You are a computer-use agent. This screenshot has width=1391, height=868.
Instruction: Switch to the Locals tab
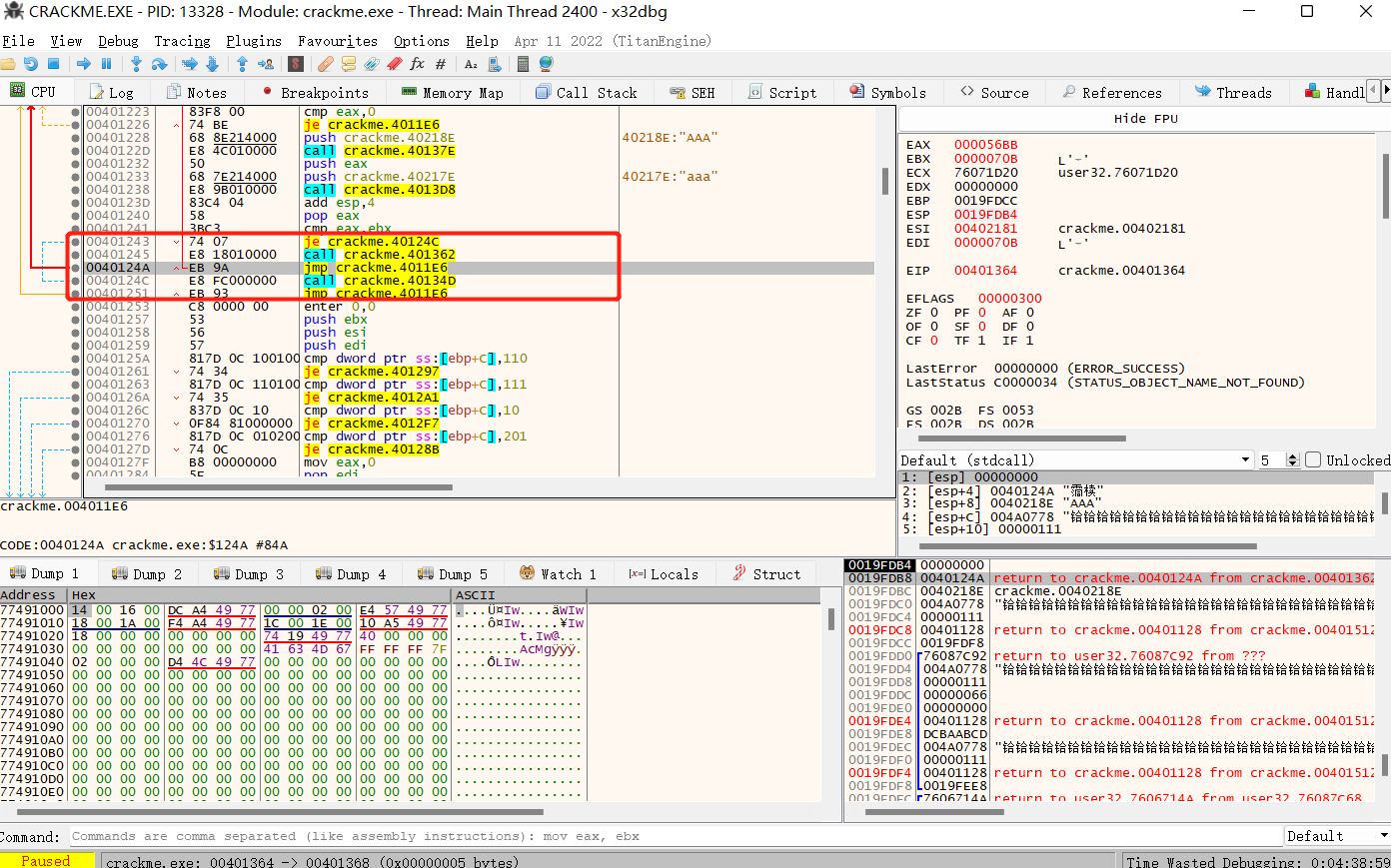point(664,573)
